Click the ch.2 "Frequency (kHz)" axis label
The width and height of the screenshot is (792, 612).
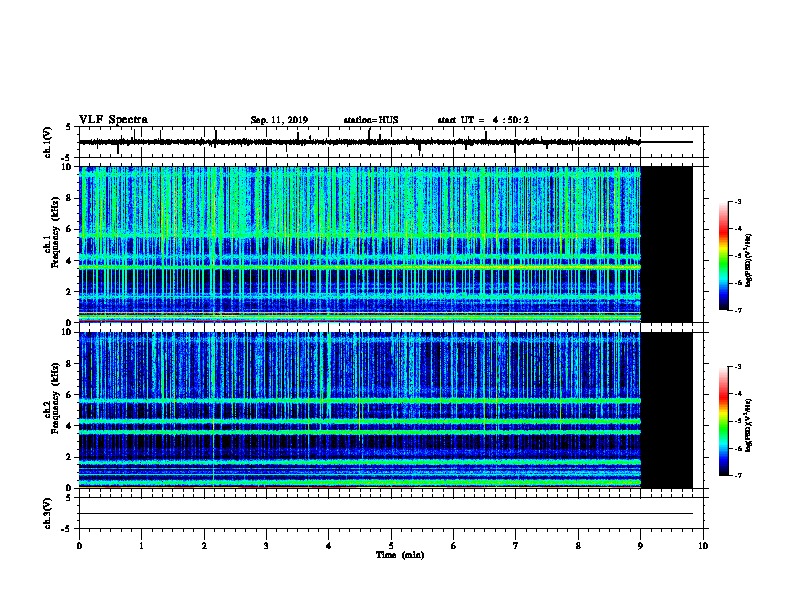(55, 398)
